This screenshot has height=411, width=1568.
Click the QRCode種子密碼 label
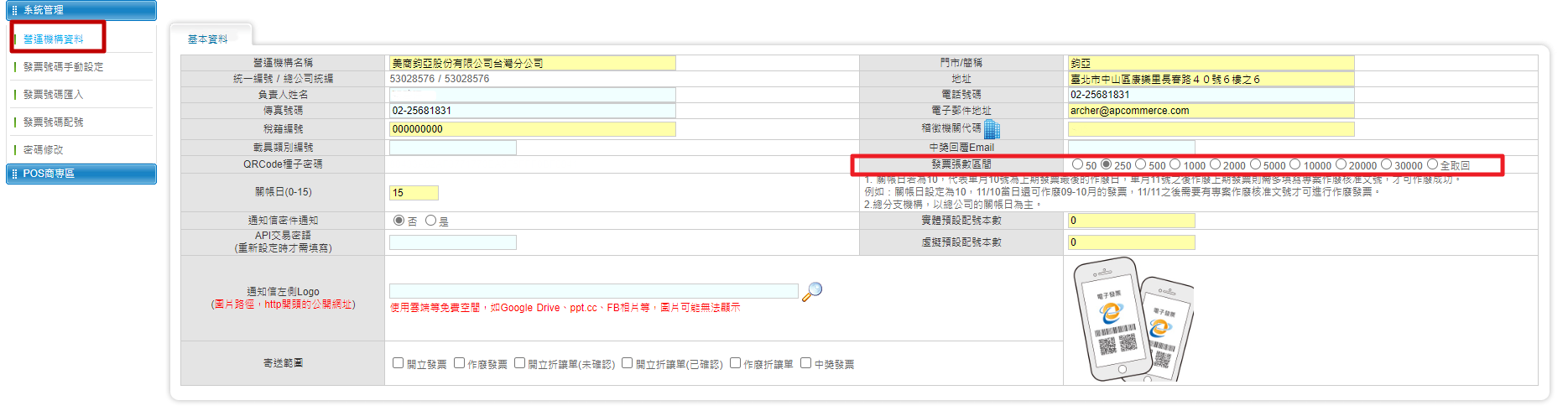283,164
